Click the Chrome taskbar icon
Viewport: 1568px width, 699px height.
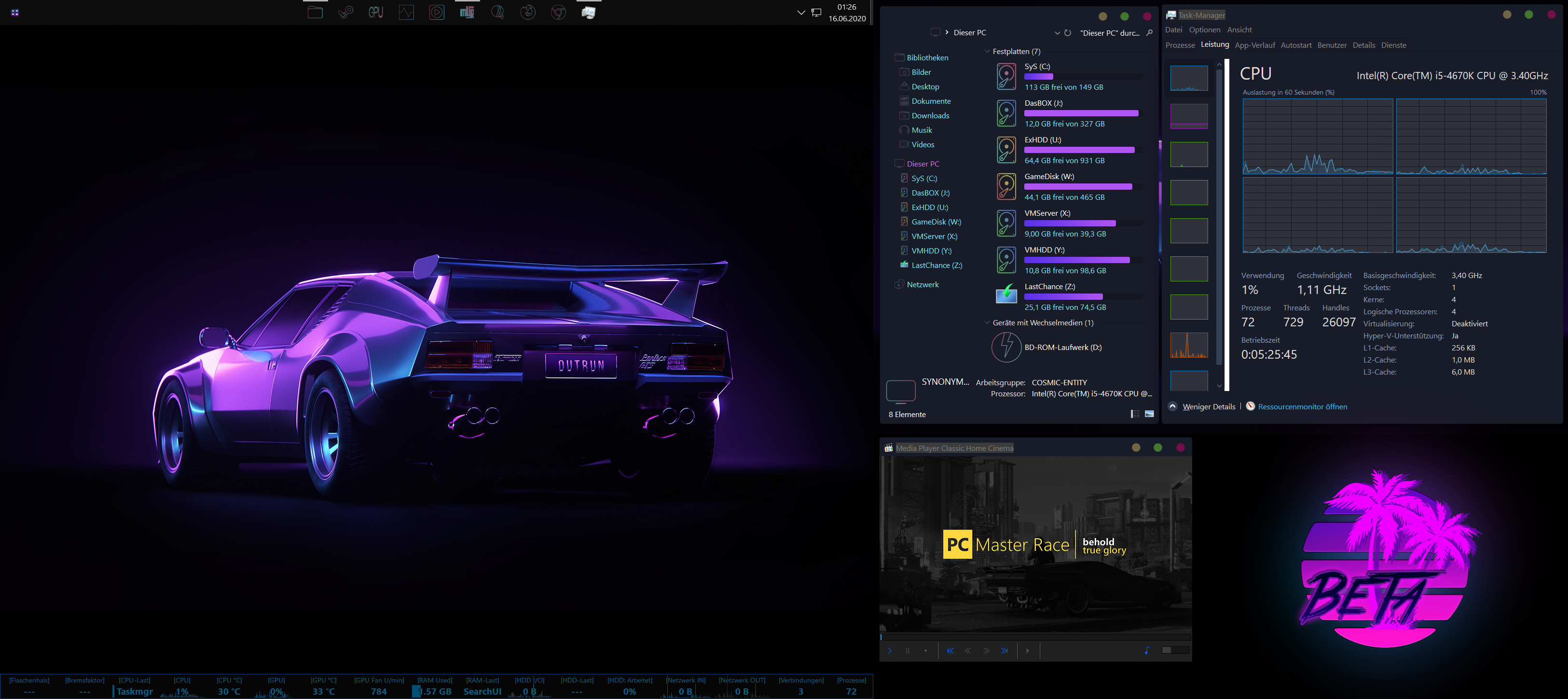coord(558,12)
